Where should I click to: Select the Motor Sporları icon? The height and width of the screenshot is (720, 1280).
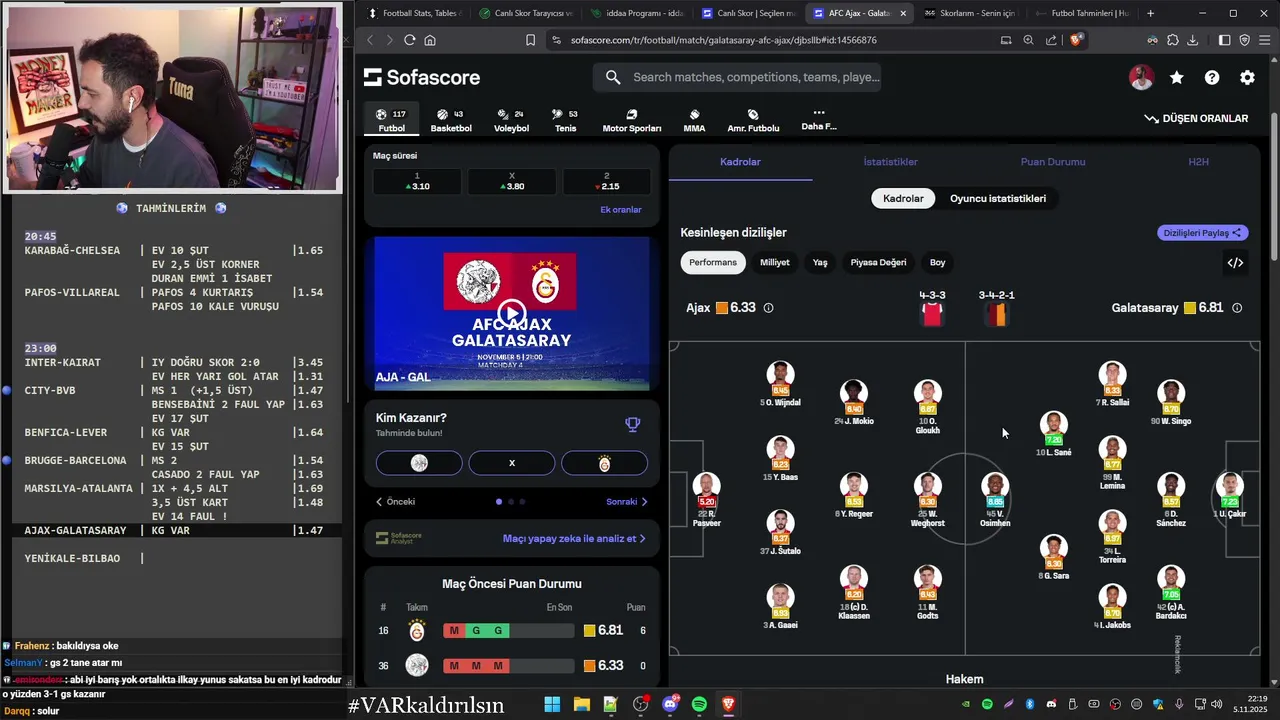[x=632, y=120]
